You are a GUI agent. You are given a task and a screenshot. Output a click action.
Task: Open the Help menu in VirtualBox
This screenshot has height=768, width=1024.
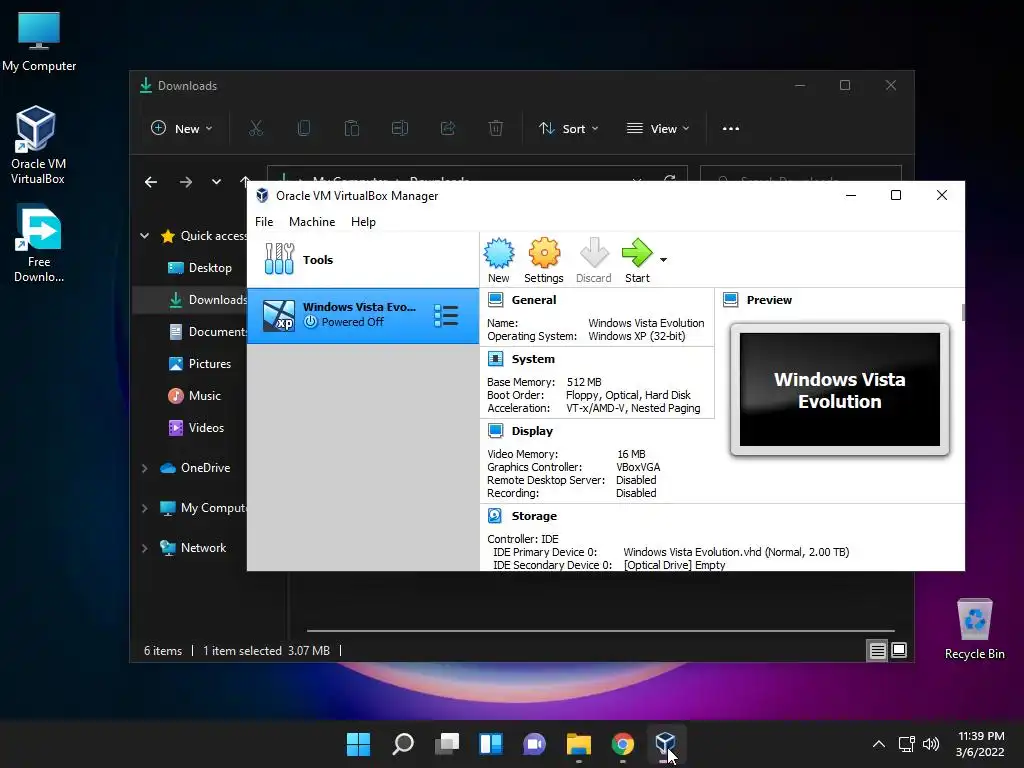coord(363,221)
